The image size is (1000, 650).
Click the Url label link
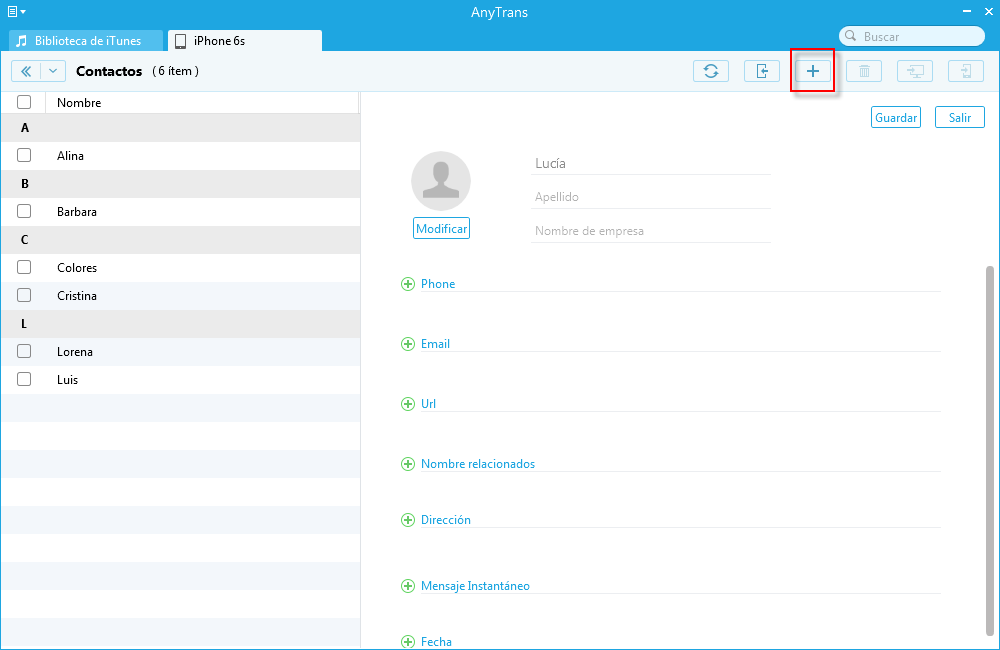[428, 404]
